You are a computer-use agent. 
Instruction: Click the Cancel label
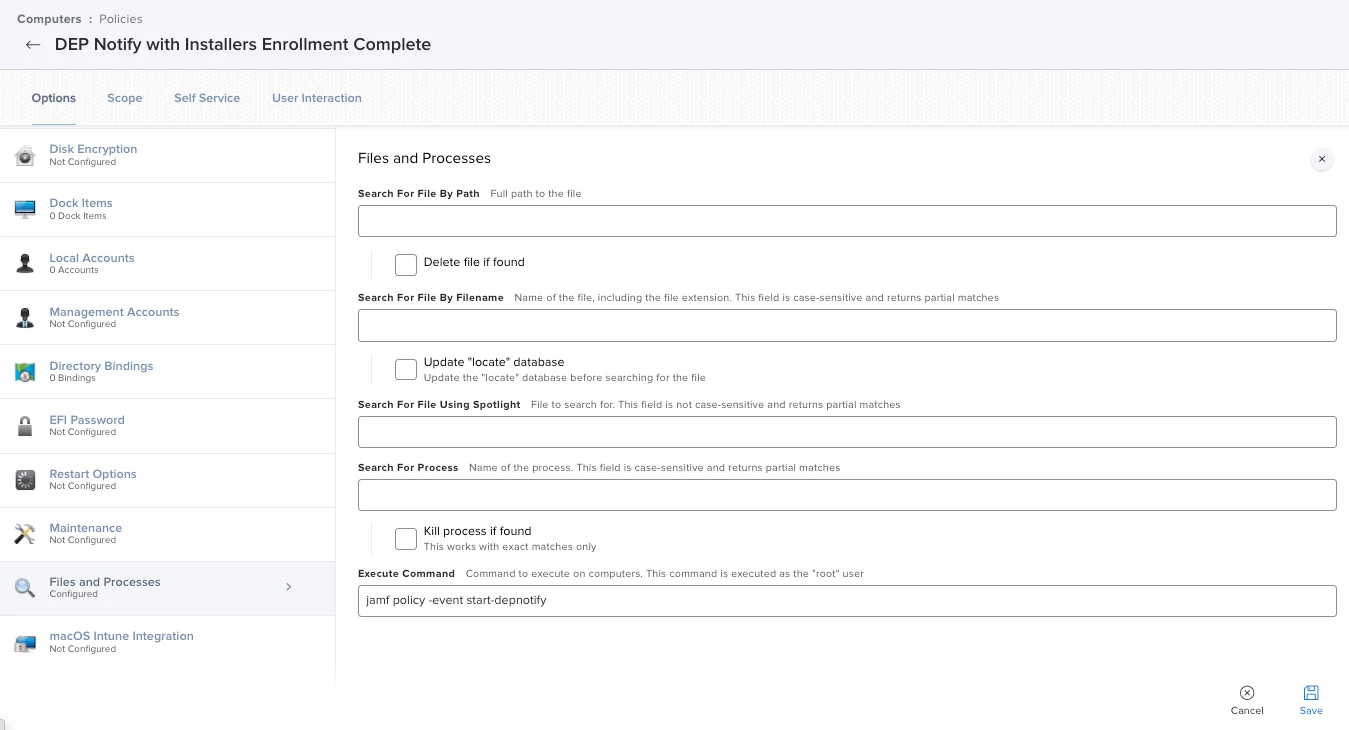tap(1247, 711)
